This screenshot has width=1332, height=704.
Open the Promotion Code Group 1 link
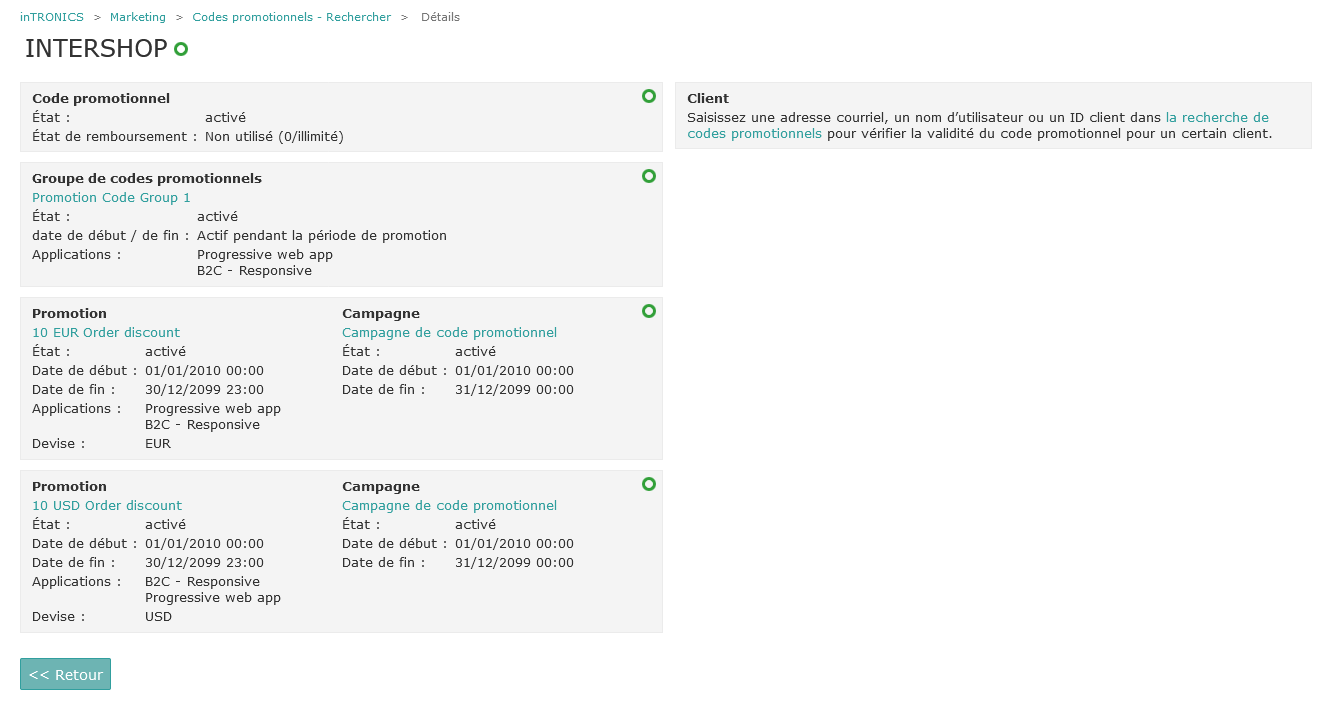tap(110, 197)
